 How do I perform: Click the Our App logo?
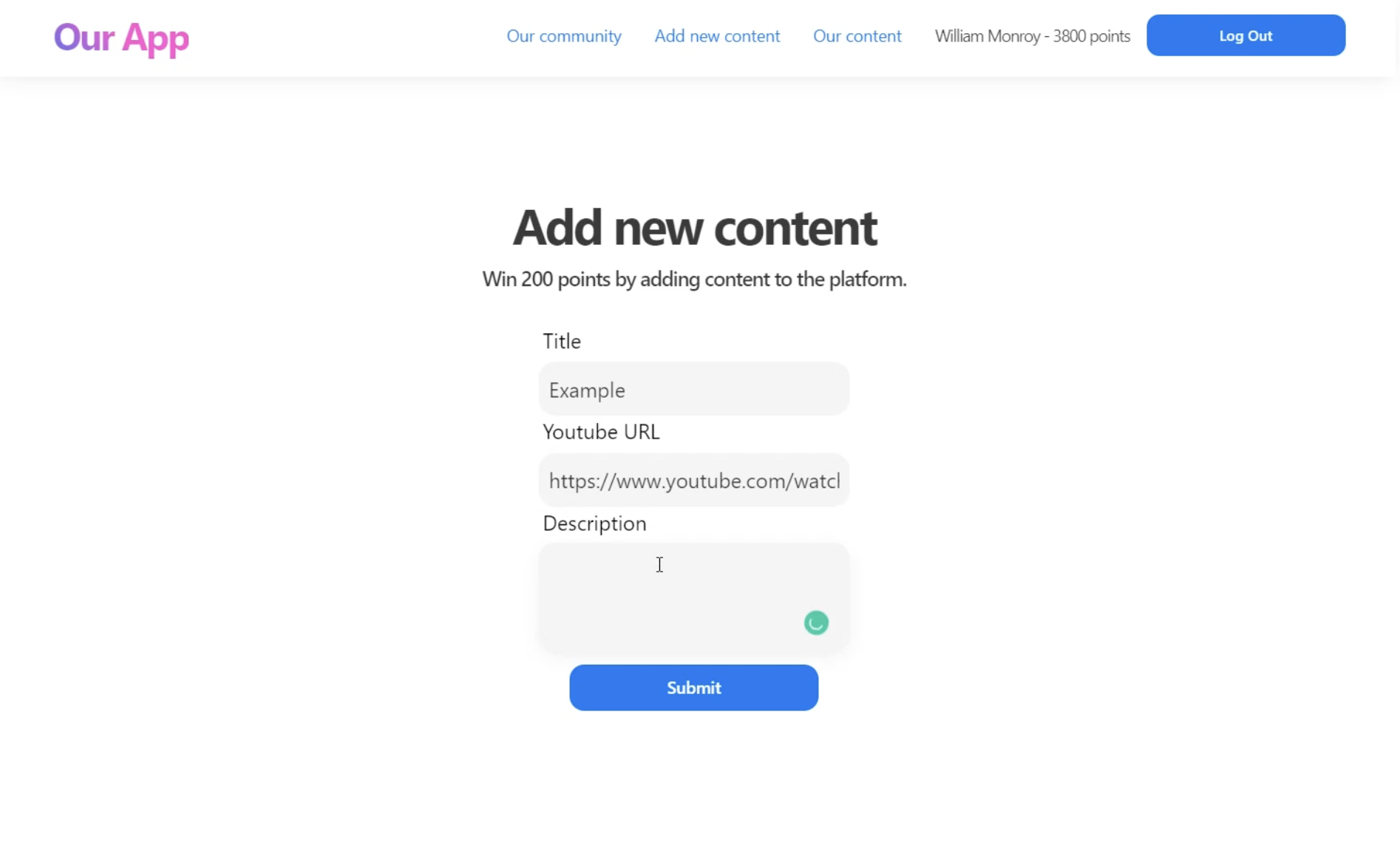click(x=121, y=37)
